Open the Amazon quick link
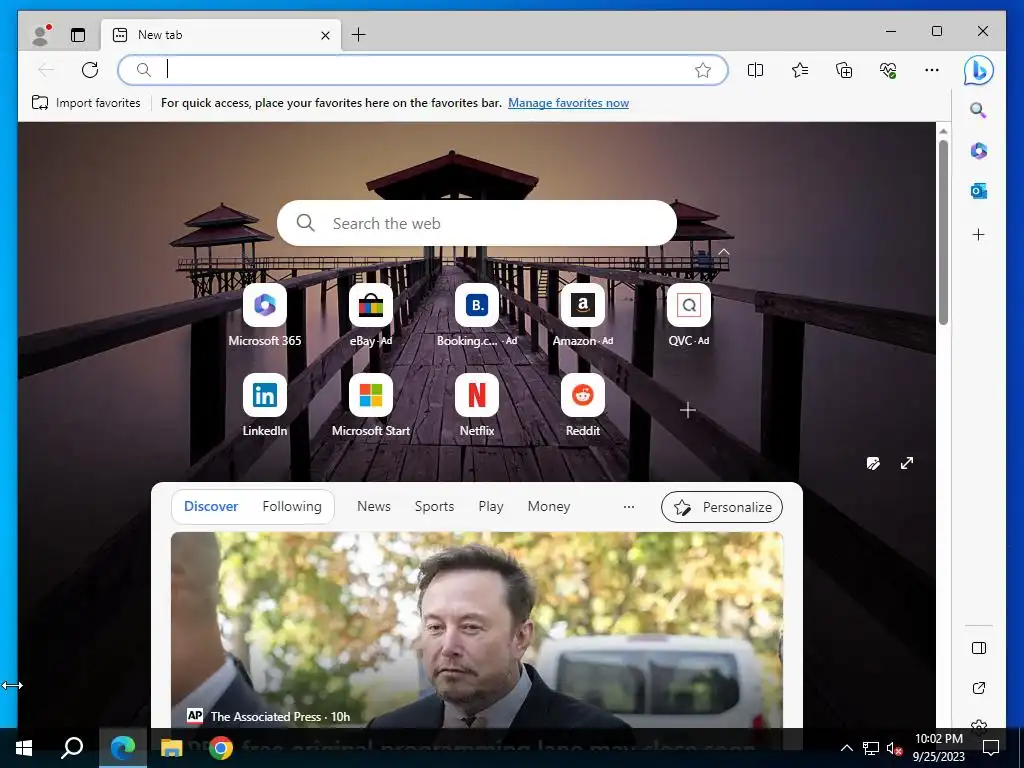The image size is (1024, 768). click(583, 315)
